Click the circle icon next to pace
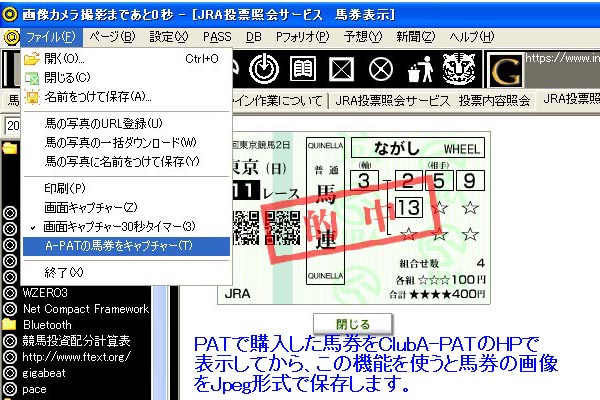Viewport: 600px width, 400px height. click(x=10, y=389)
